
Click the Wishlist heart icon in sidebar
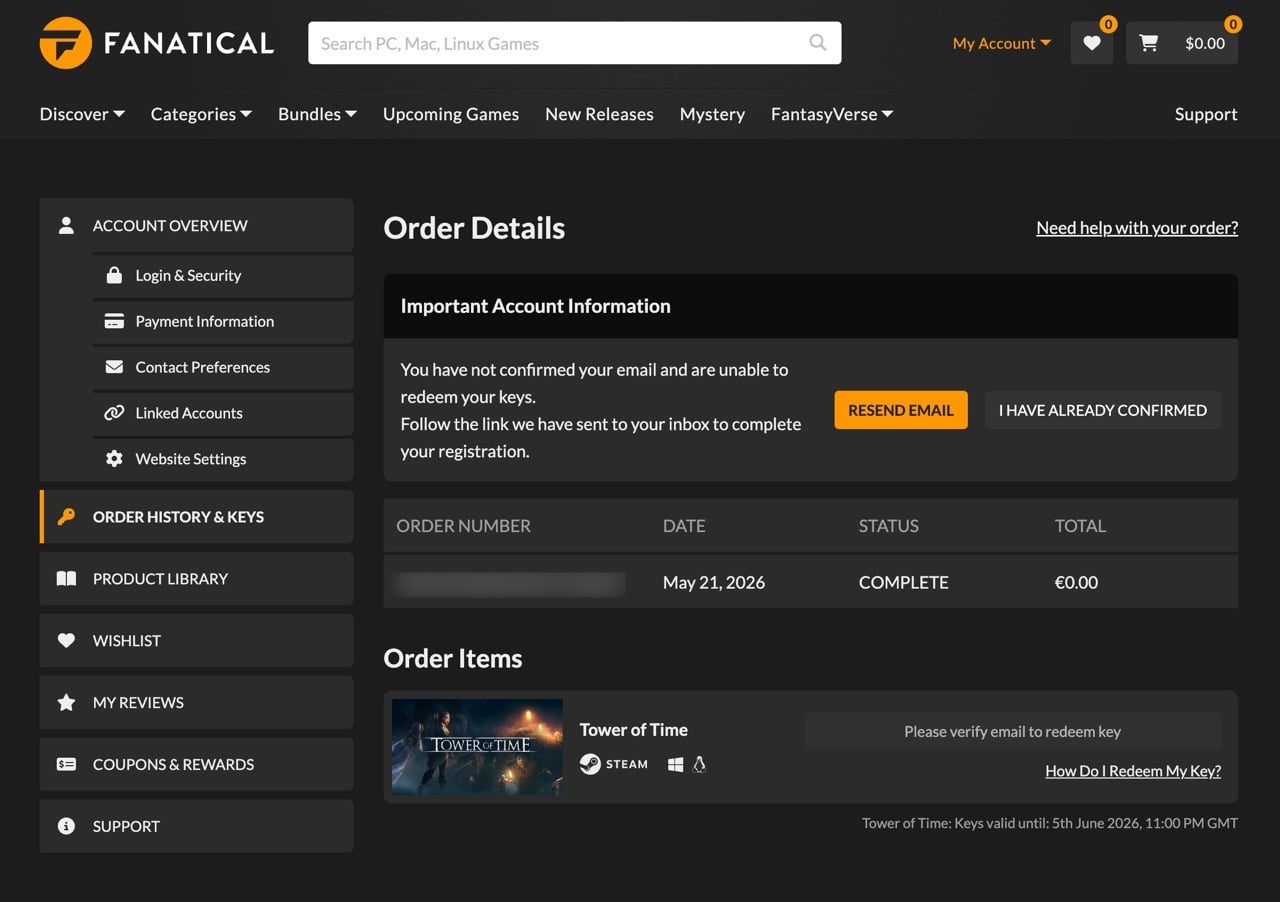(x=66, y=641)
